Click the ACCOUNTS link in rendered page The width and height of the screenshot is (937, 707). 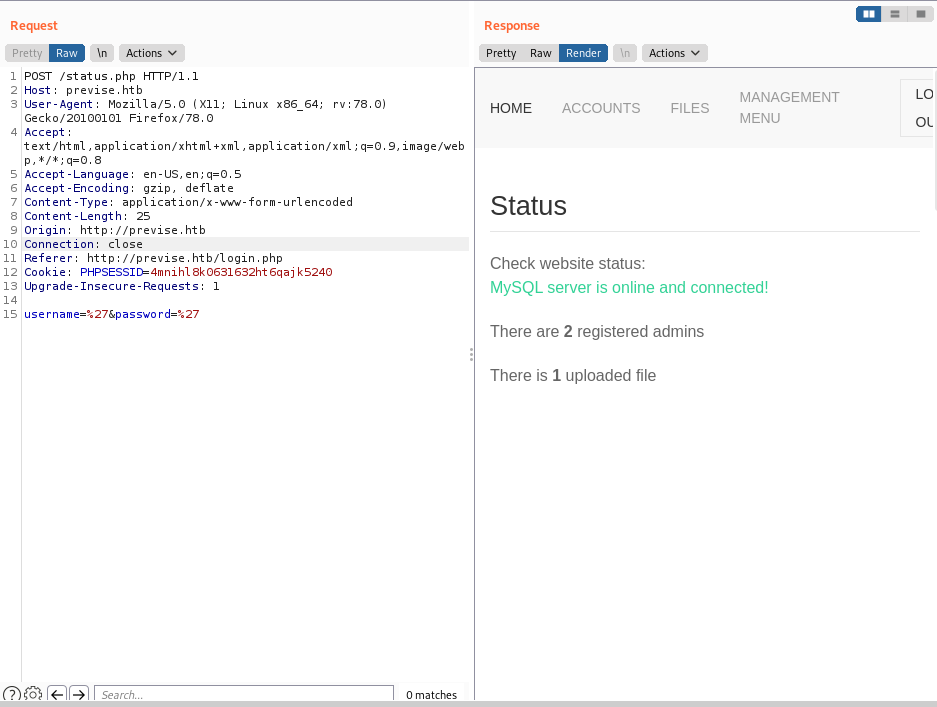coord(601,108)
